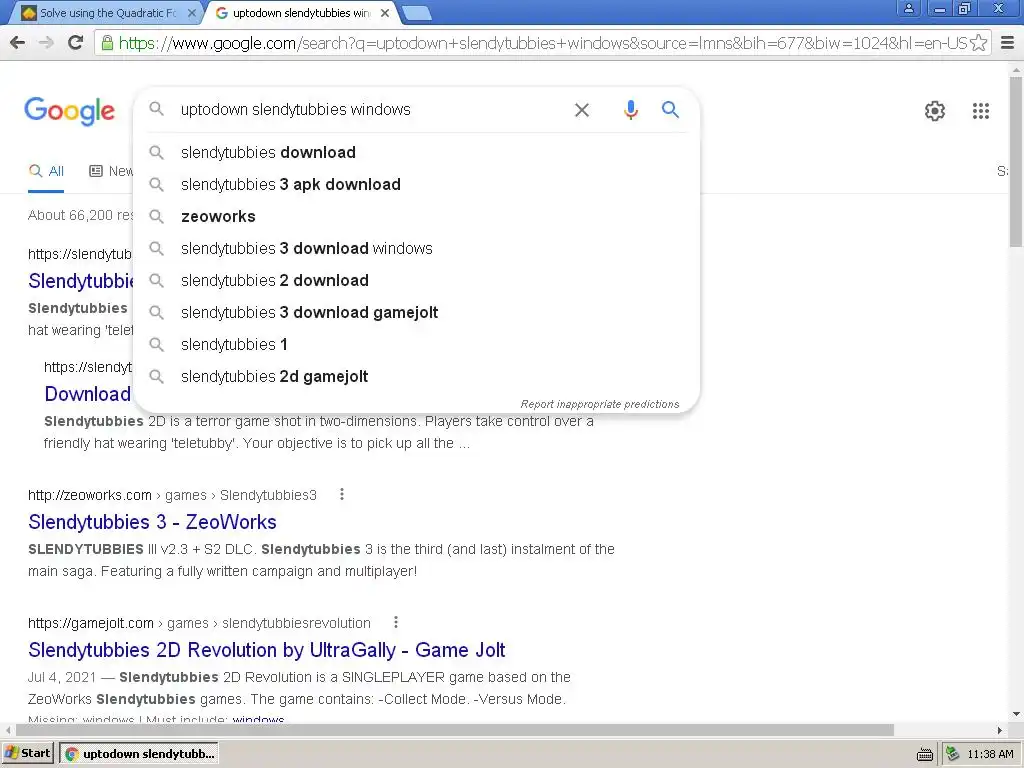Open the Download sub-result link
The width and height of the screenshot is (1024, 768).
tap(88, 394)
